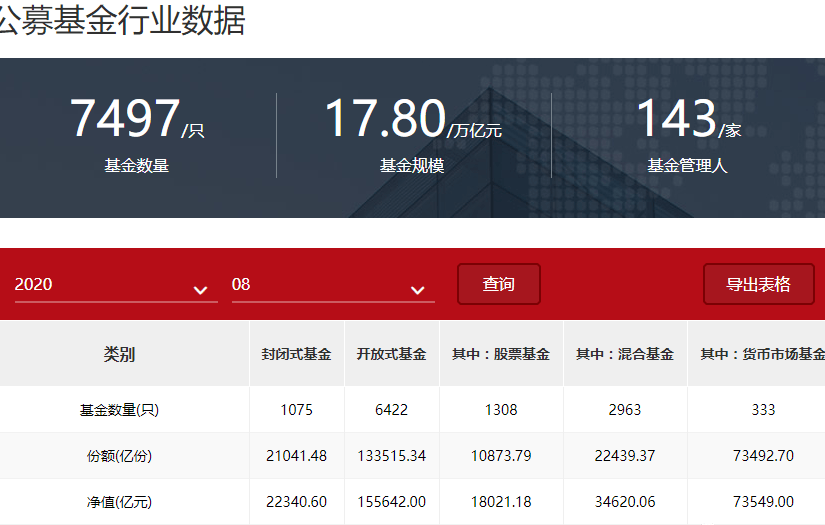Click the cell value 73492.70
The height and width of the screenshot is (525, 825).
point(763,456)
